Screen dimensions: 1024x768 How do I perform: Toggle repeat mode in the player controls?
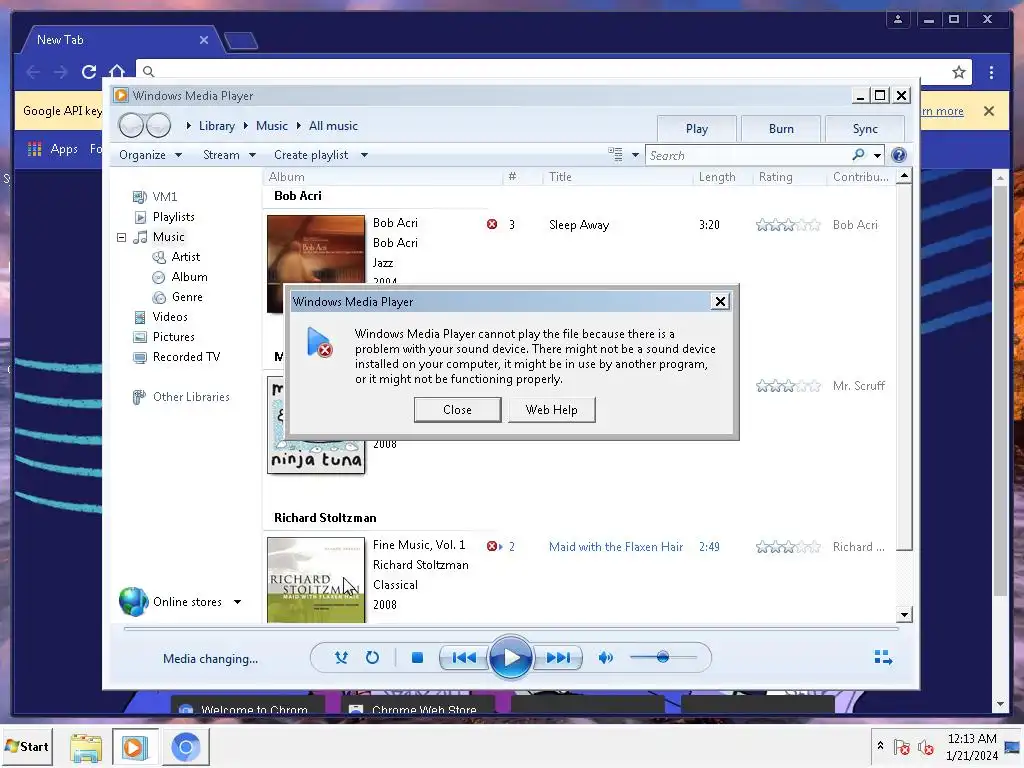pos(372,658)
